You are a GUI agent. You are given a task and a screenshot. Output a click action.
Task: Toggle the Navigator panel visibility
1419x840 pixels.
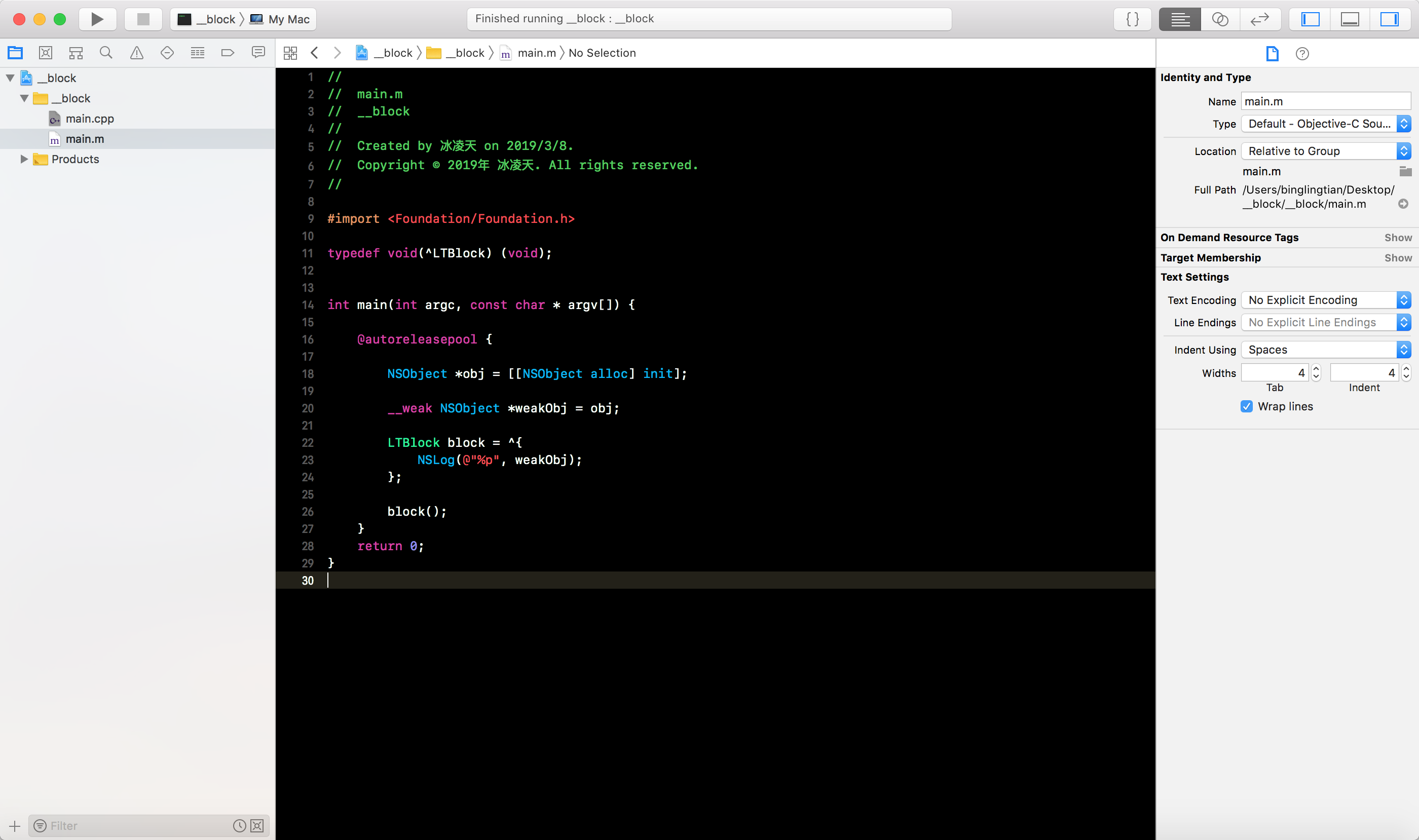[1310, 19]
